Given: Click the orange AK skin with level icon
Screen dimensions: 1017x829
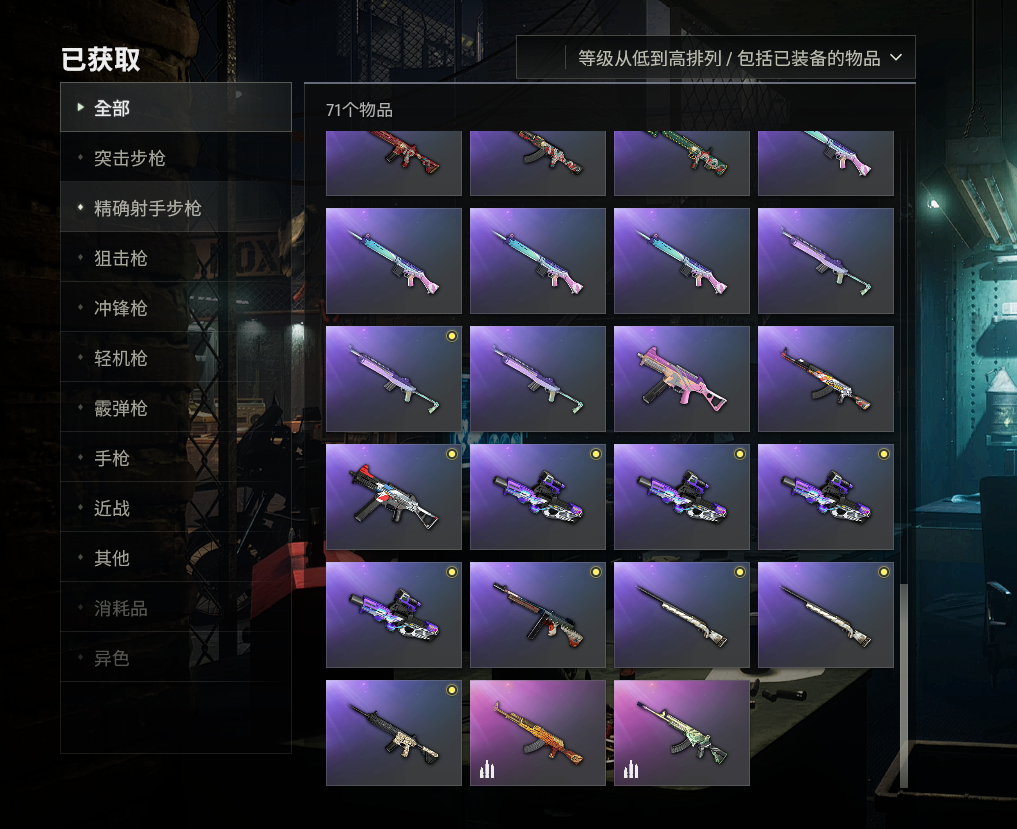Looking at the screenshot, I should [538, 733].
